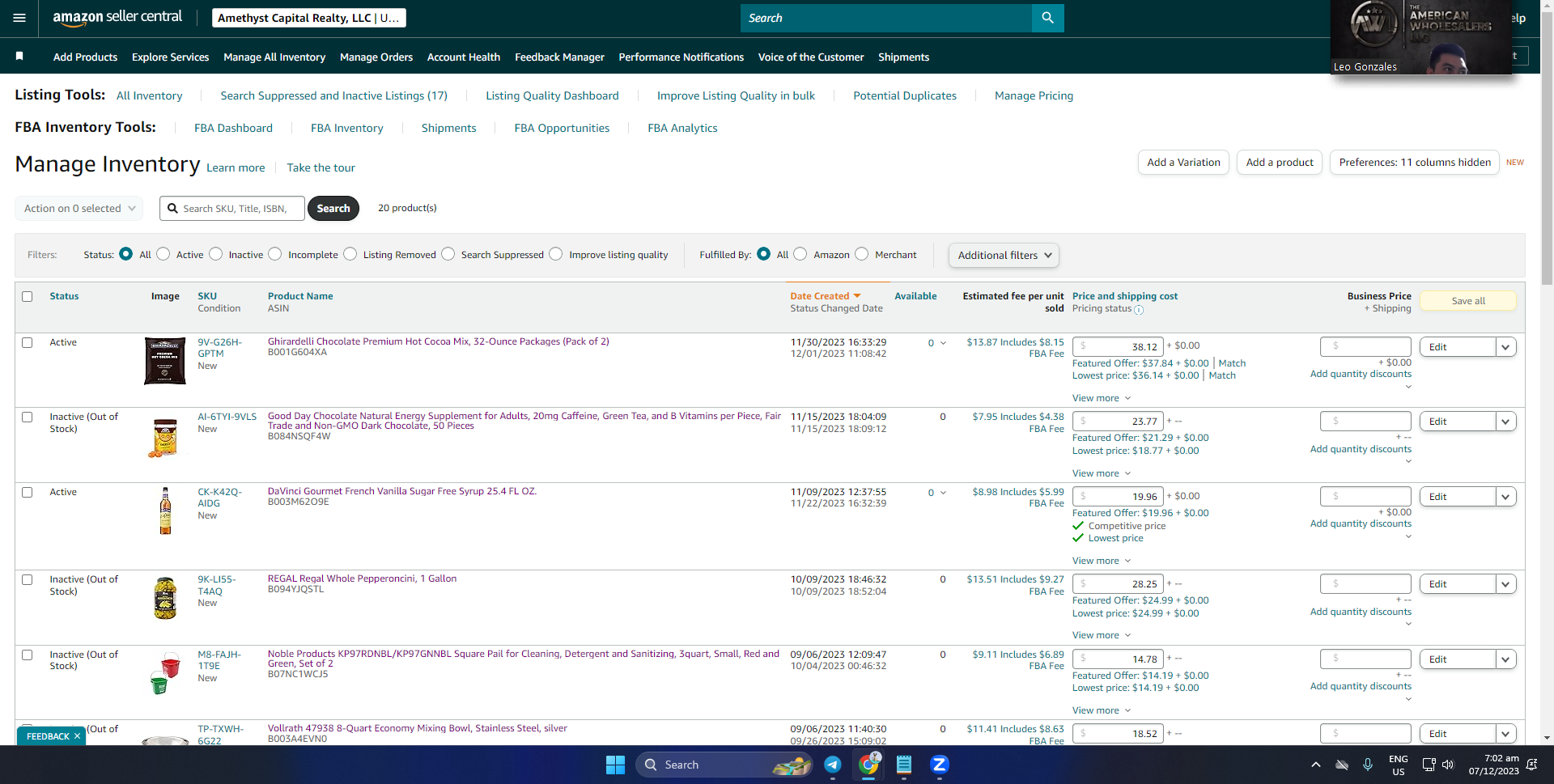Close the FEEDBACK tab with its X

click(x=77, y=736)
